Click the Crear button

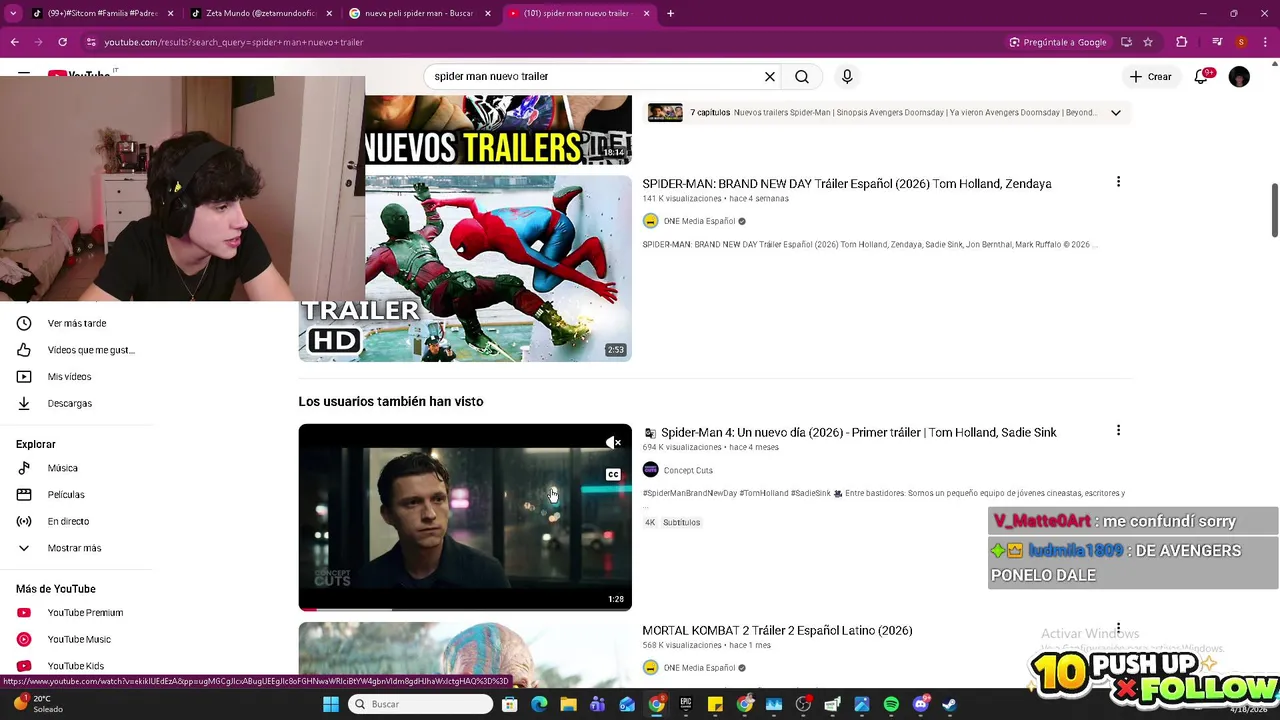click(1151, 76)
